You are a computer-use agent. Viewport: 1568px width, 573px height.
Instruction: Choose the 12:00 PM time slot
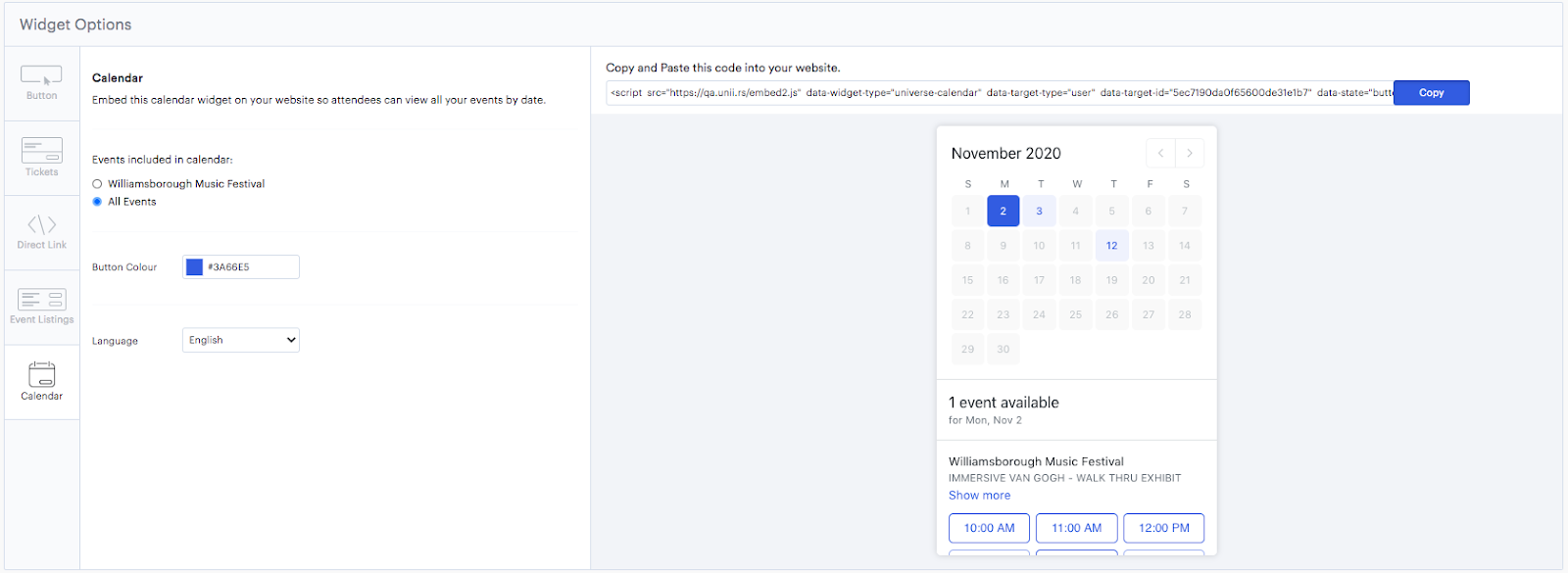click(1163, 528)
